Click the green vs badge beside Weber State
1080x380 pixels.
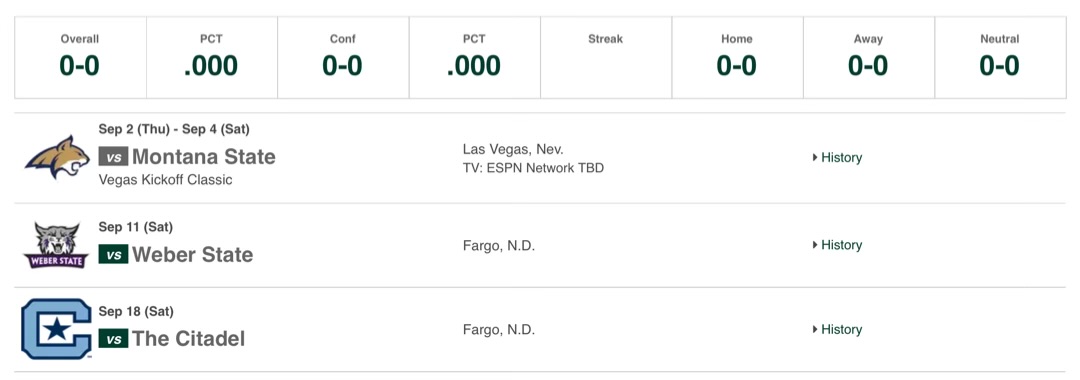(x=113, y=255)
